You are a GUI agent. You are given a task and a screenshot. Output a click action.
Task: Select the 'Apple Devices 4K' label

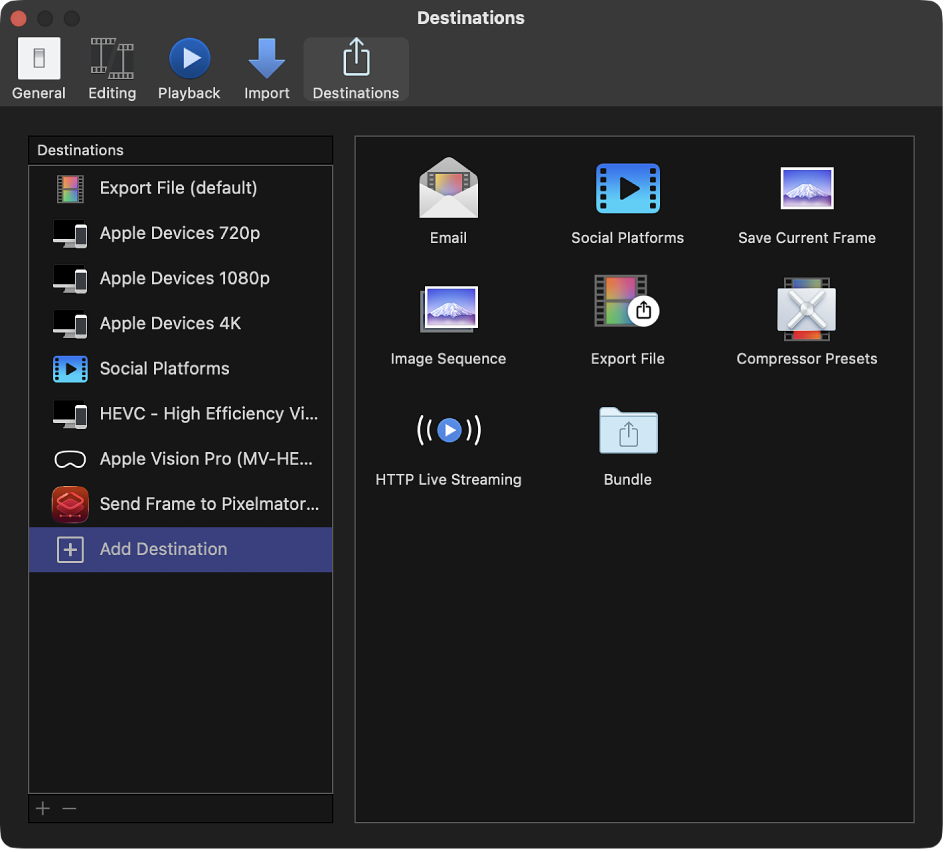(170, 323)
